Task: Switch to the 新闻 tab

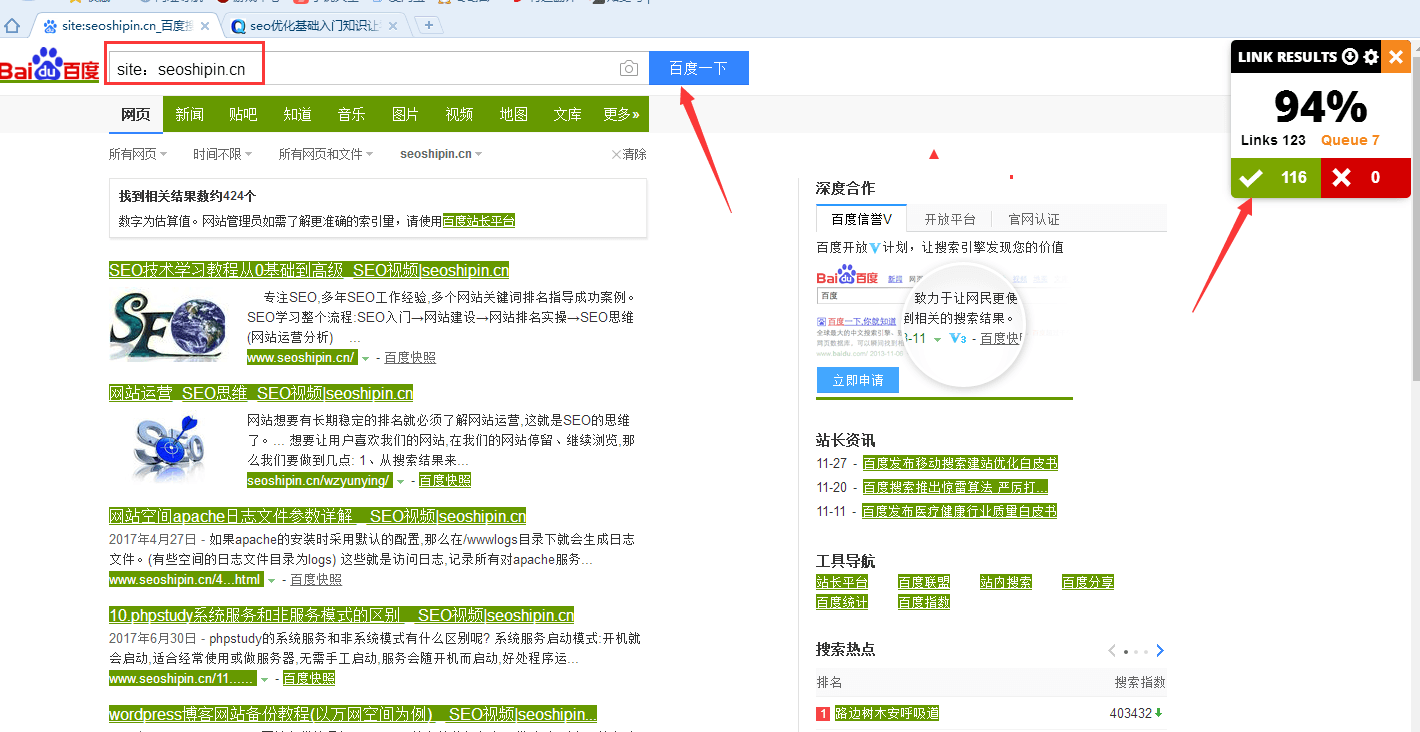Action: 190,114
